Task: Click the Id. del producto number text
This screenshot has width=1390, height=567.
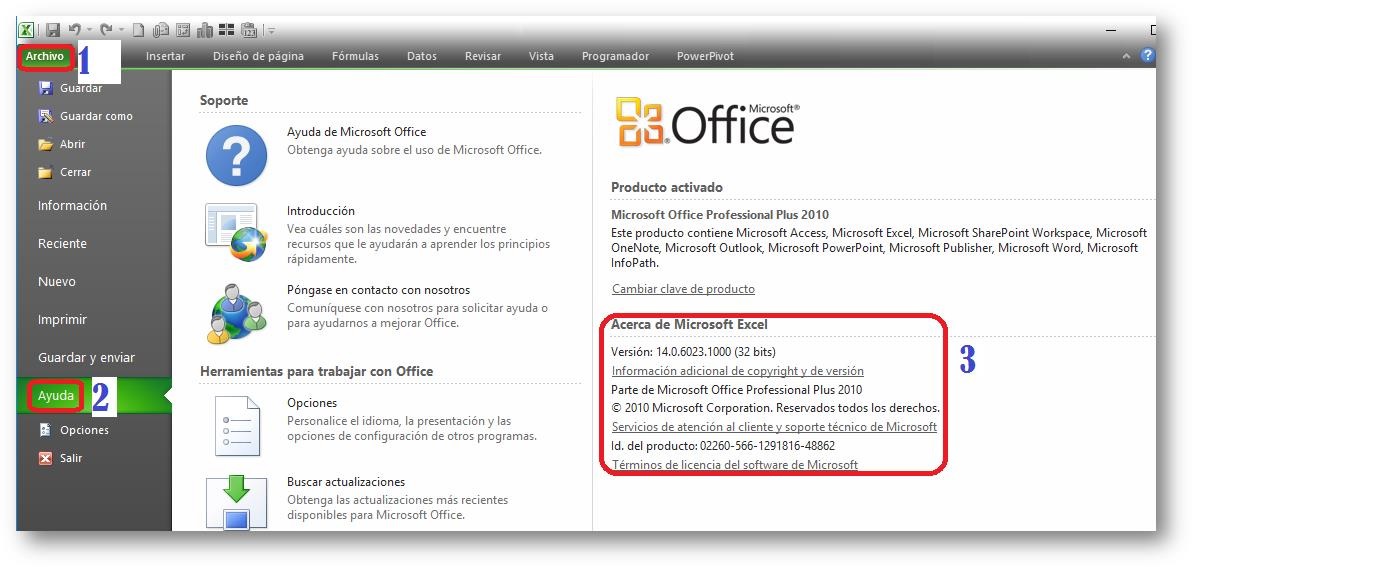Action: tap(723, 446)
